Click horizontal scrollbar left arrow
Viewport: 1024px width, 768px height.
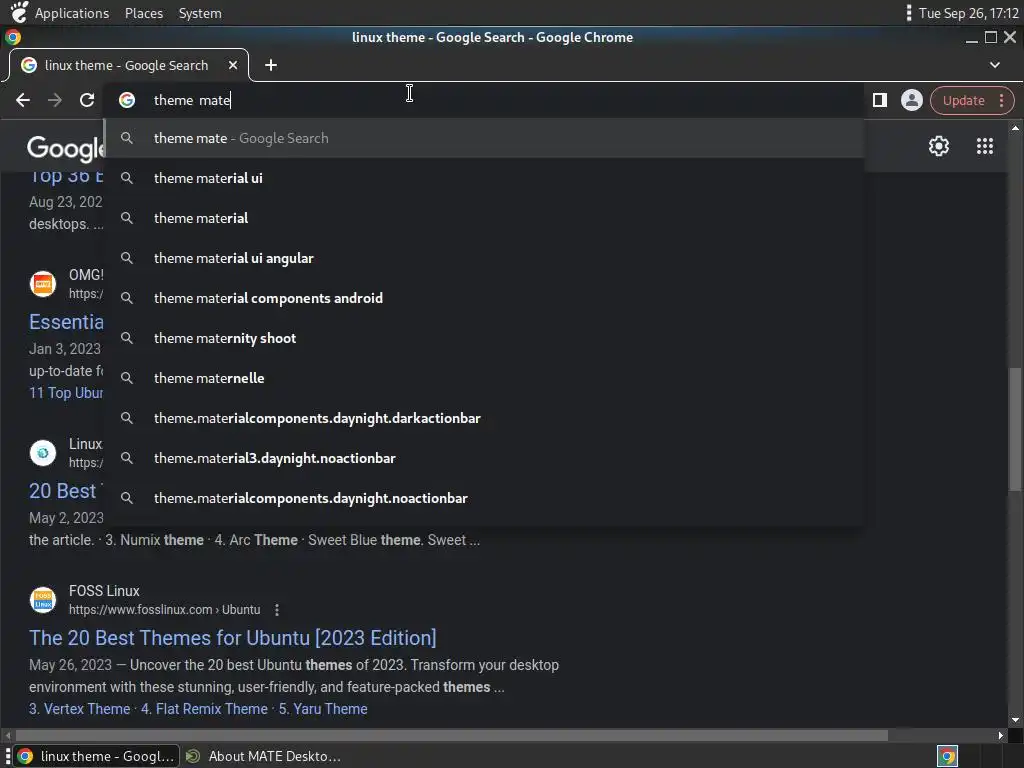[8, 735]
